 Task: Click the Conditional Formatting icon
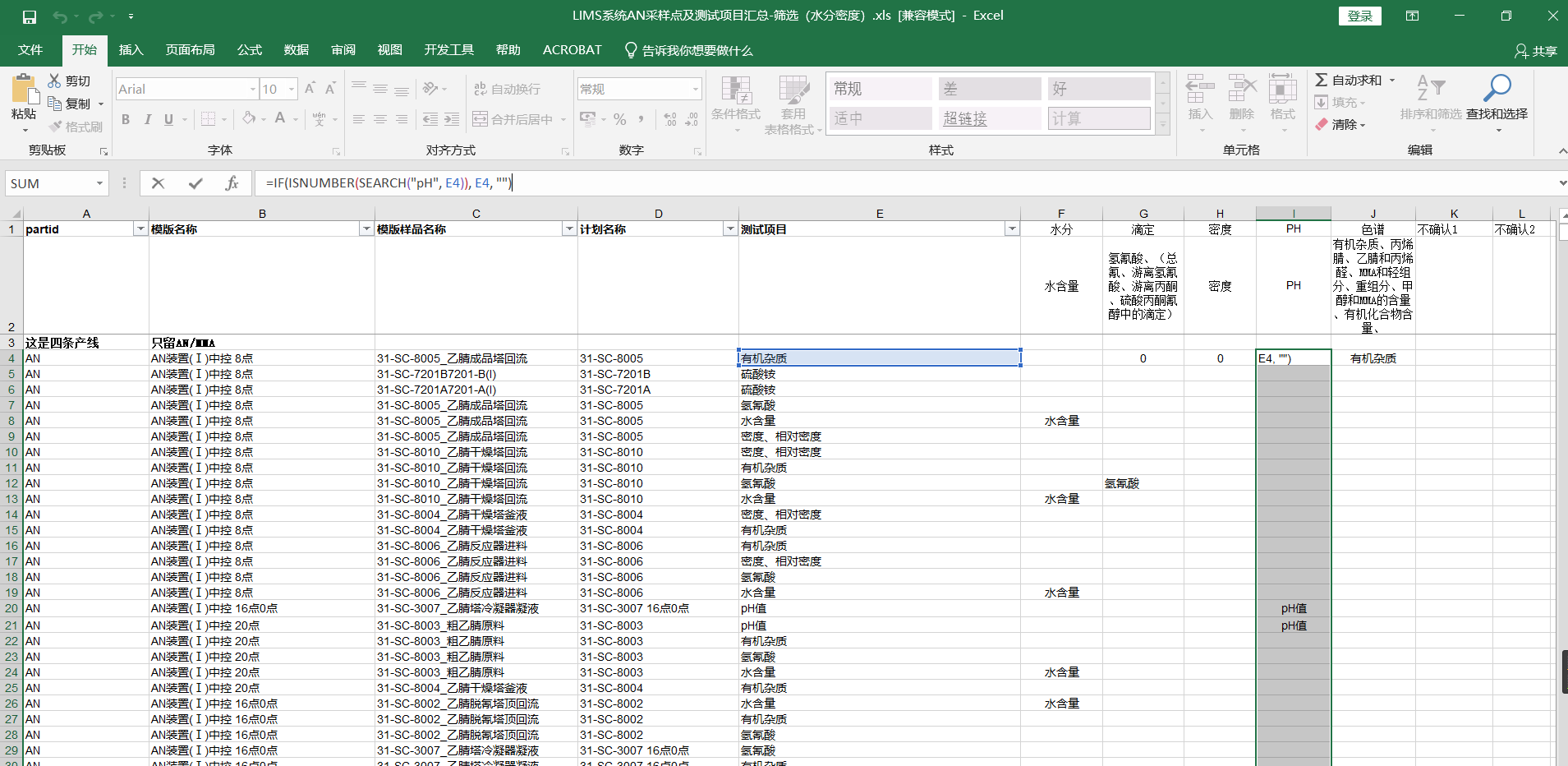point(735,99)
